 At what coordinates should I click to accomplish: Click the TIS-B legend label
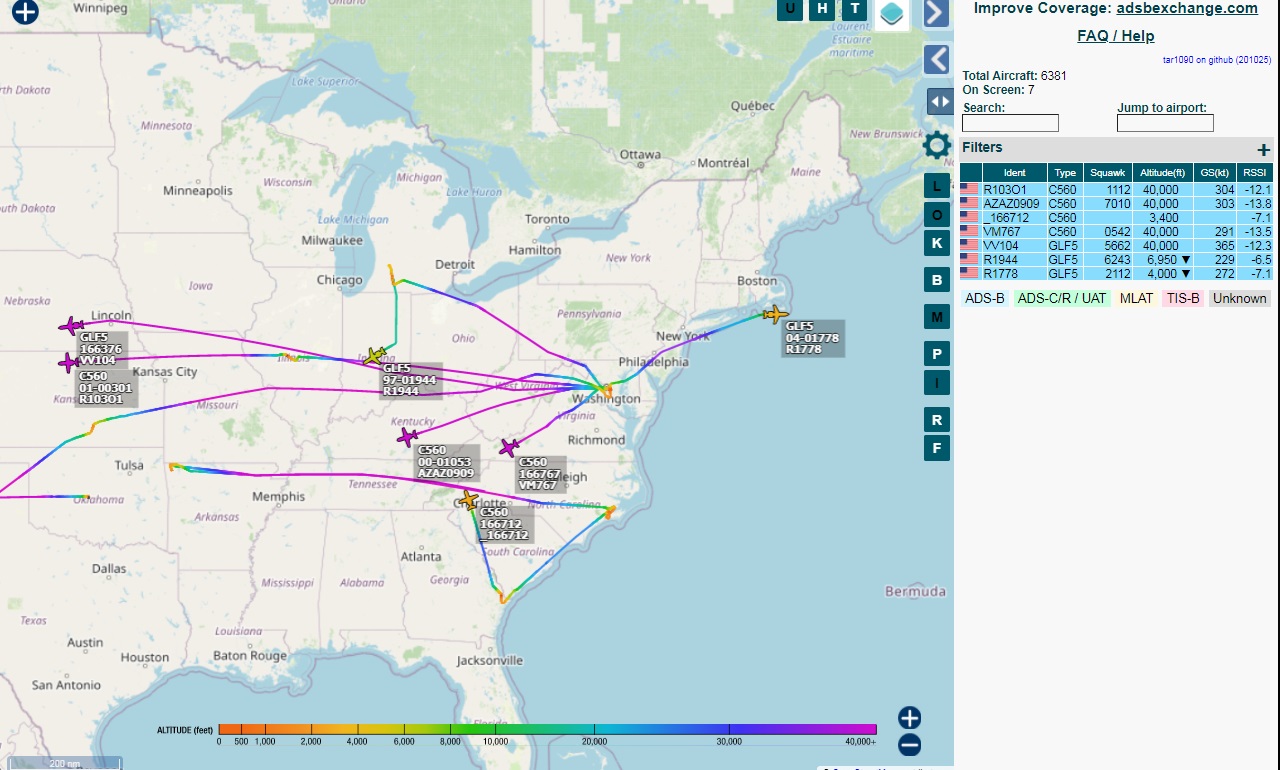1182,298
